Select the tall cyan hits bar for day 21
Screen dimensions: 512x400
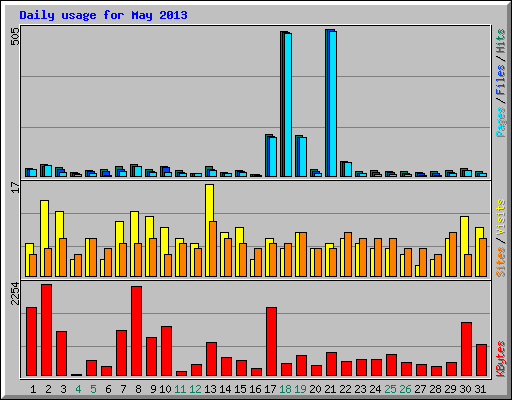(333, 104)
